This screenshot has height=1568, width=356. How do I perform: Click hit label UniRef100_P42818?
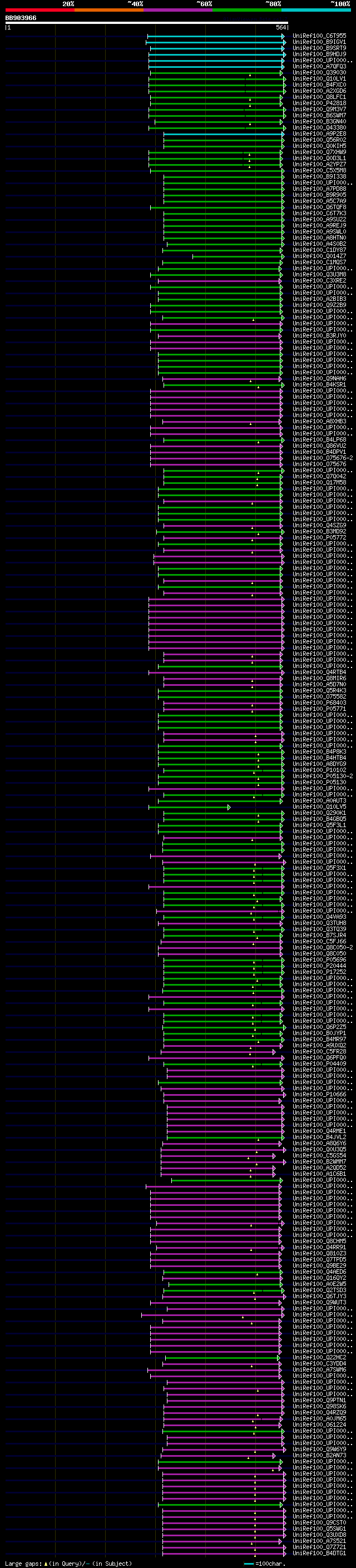click(x=319, y=103)
